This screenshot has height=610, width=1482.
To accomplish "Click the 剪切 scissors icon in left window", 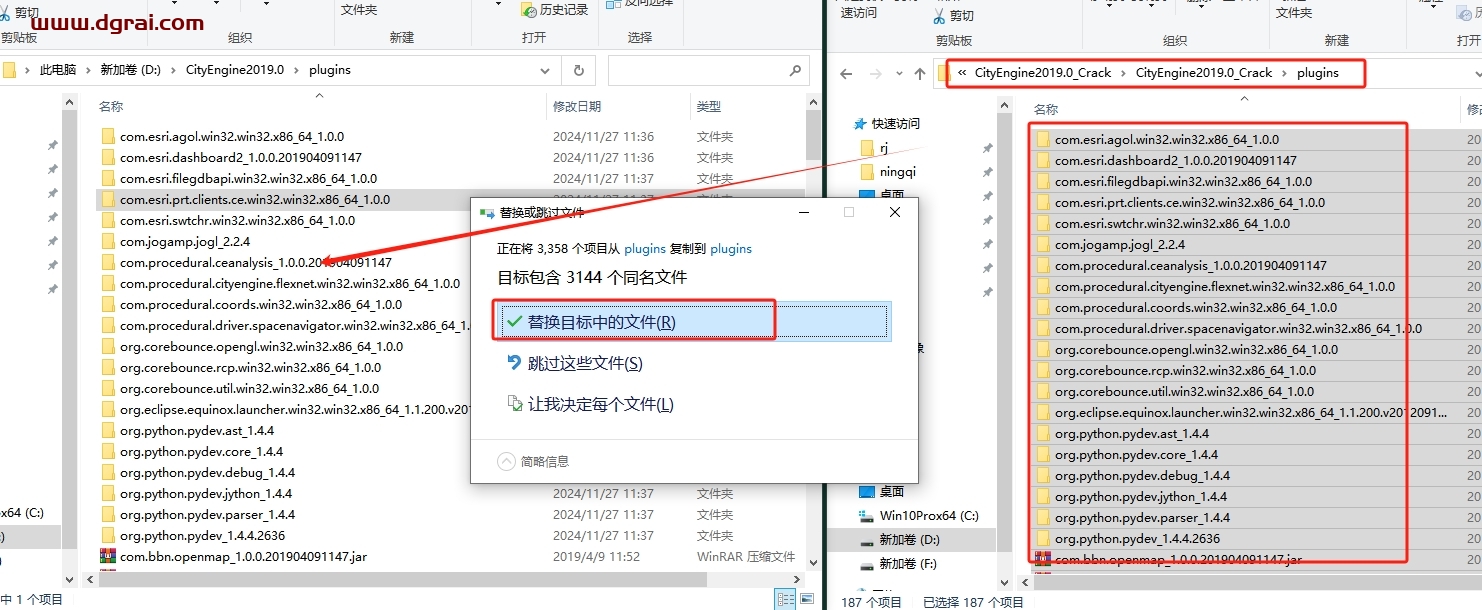I will click(6, 13).
